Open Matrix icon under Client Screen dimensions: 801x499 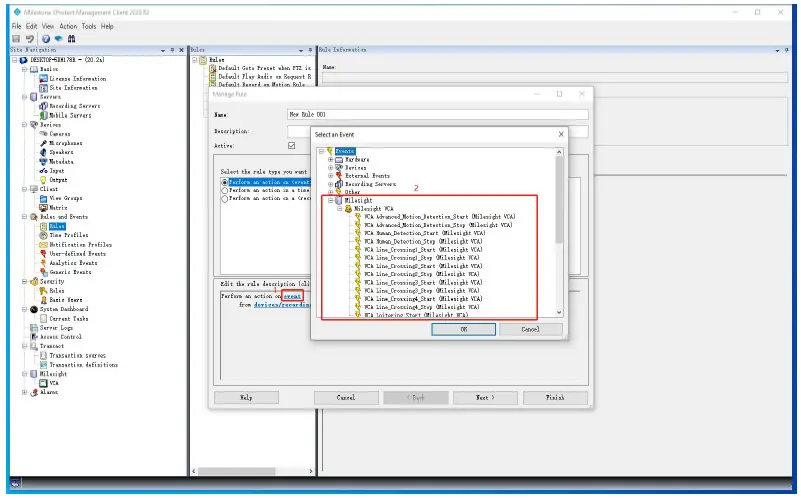43,208
